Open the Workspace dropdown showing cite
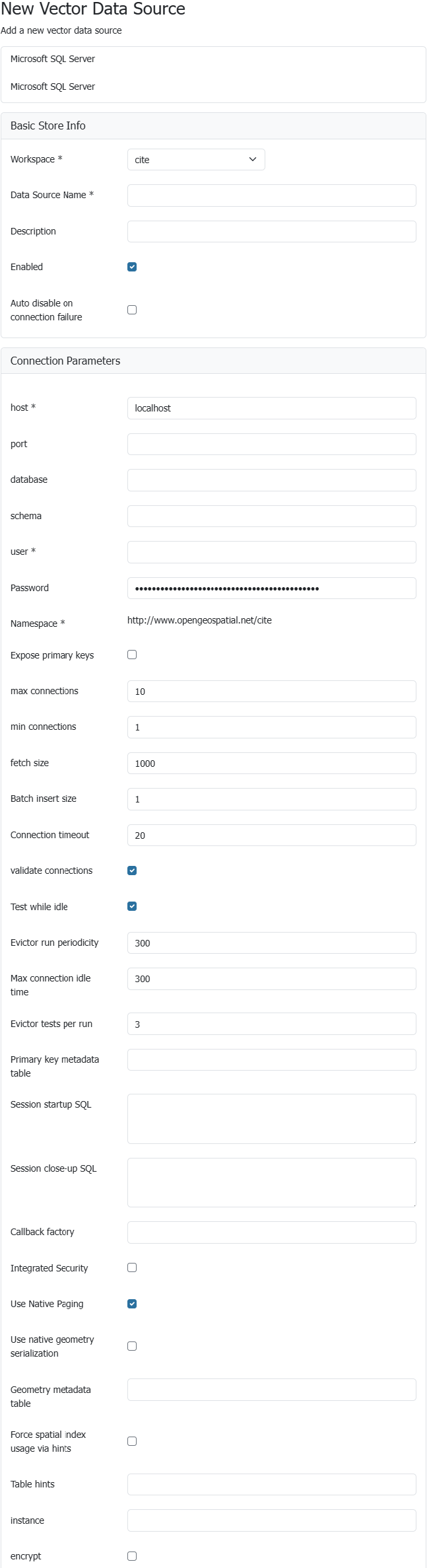This screenshot has width=427, height=1568. point(196,160)
